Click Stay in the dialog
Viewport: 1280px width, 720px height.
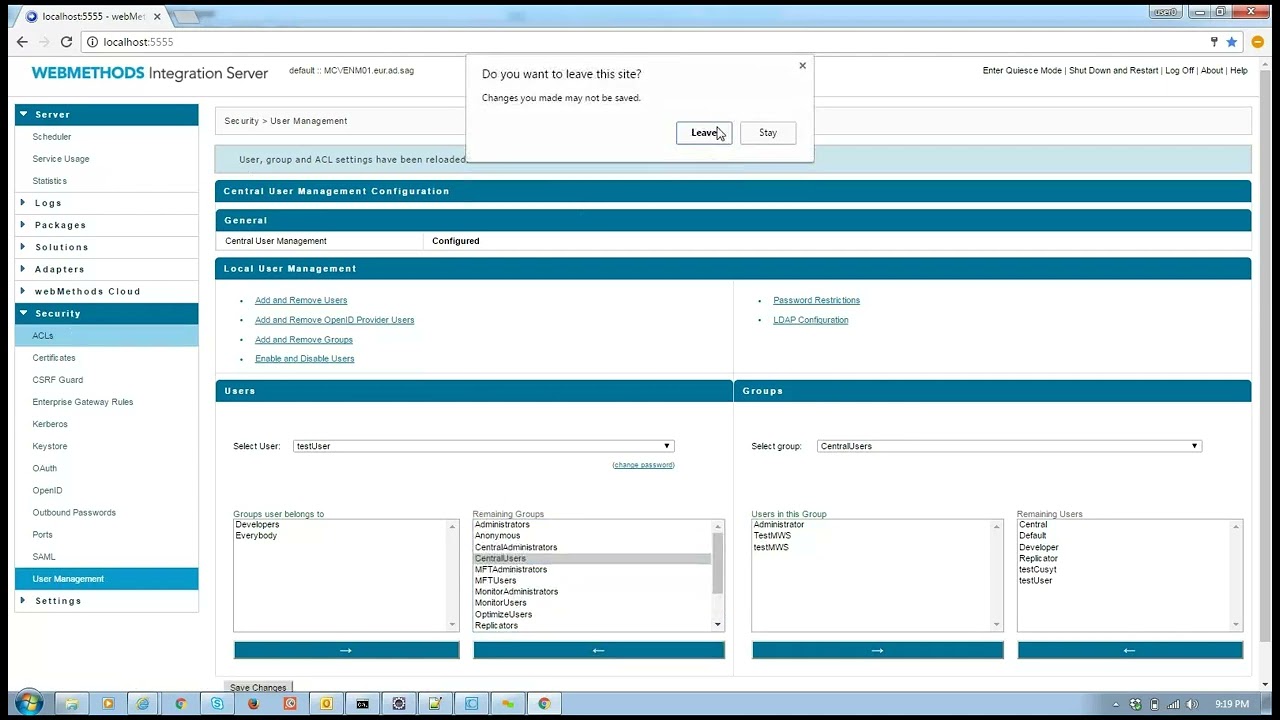768,133
